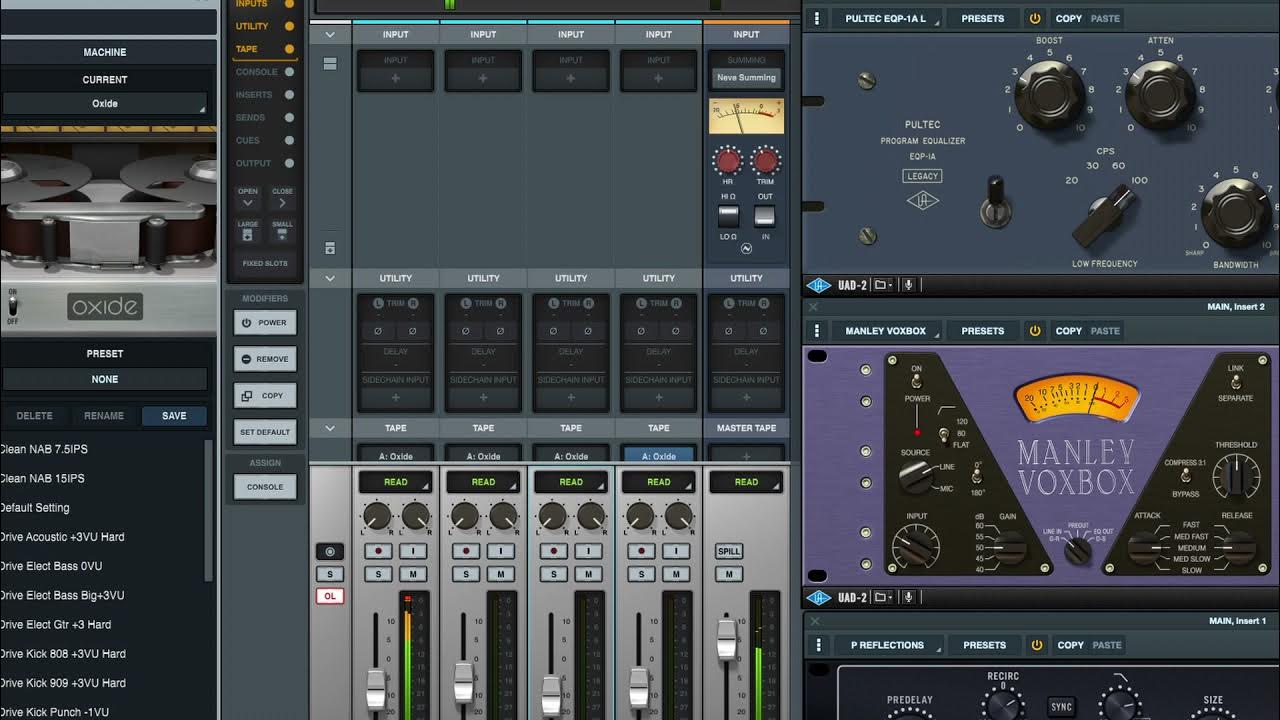
Task: Open PRESETS for Pultec EQP-1A
Action: [982, 18]
